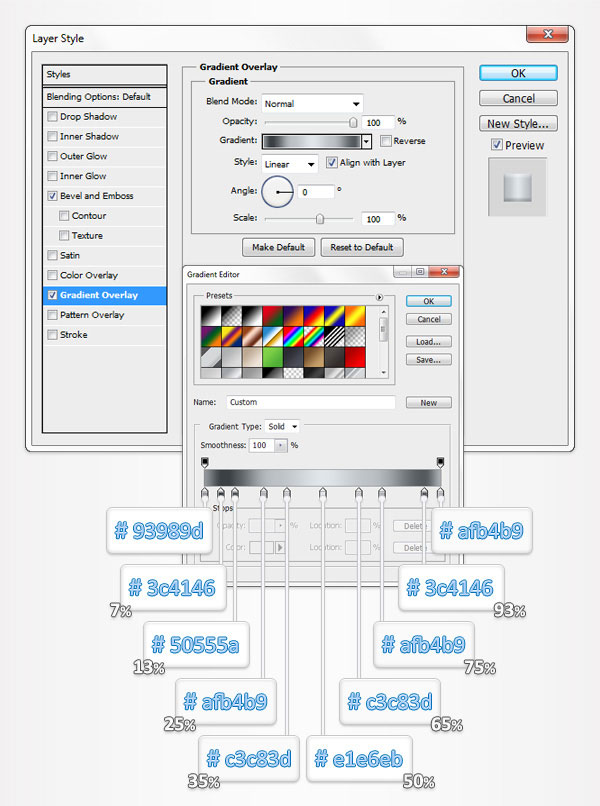Enable the Inner Glow style
The image size is (600, 806).
click(x=52, y=176)
